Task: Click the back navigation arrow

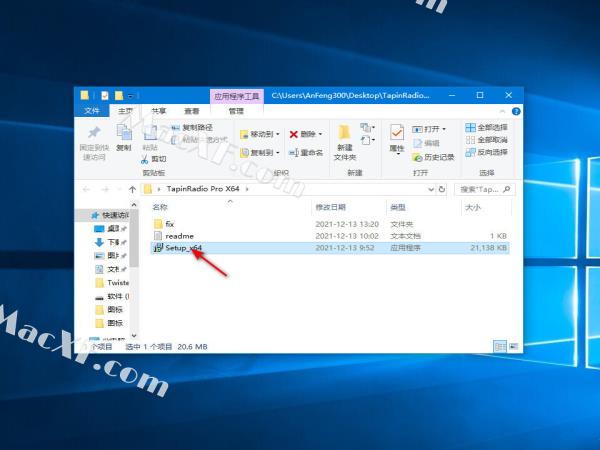Action: coord(86,189)
